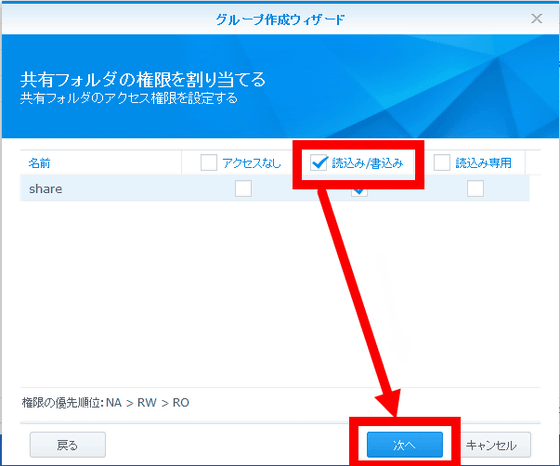560x466 pixels.
Task: Tick the アクセスなし header checkbox
Action: [209, 163]
